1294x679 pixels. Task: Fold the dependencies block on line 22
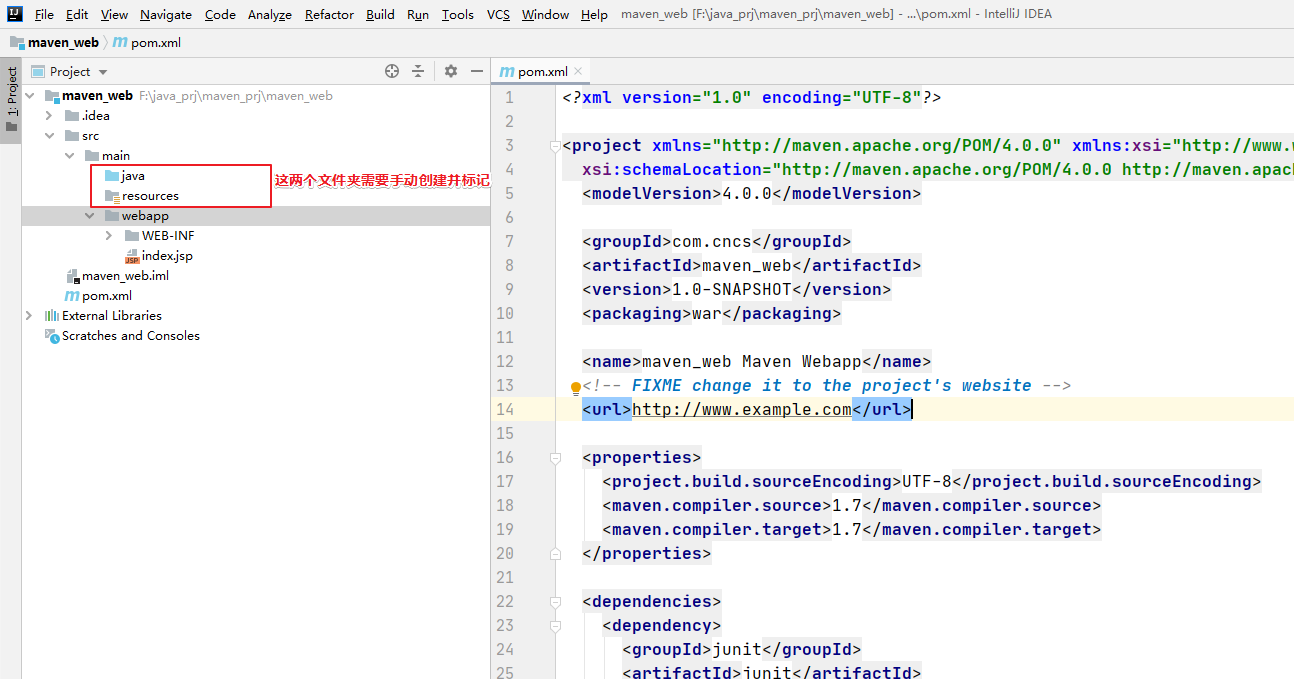click(x=555, y=602)
